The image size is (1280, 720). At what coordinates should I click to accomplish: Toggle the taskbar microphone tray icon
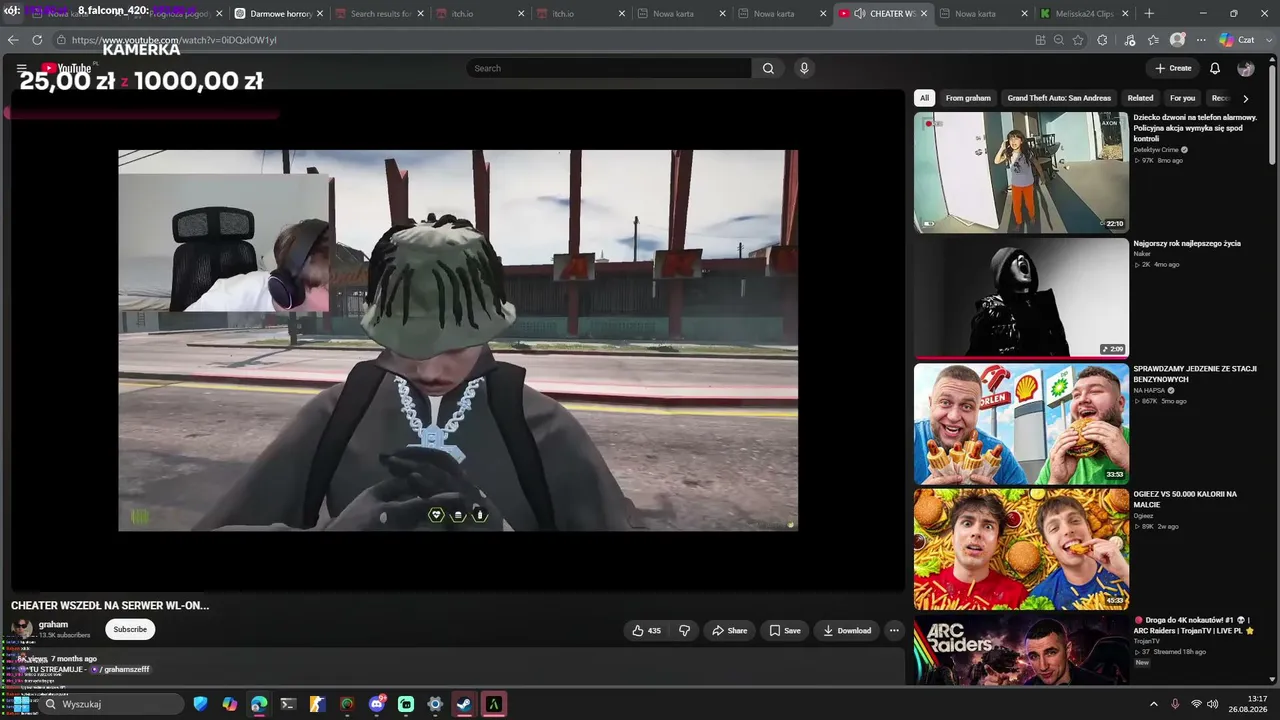[1175, 704]
